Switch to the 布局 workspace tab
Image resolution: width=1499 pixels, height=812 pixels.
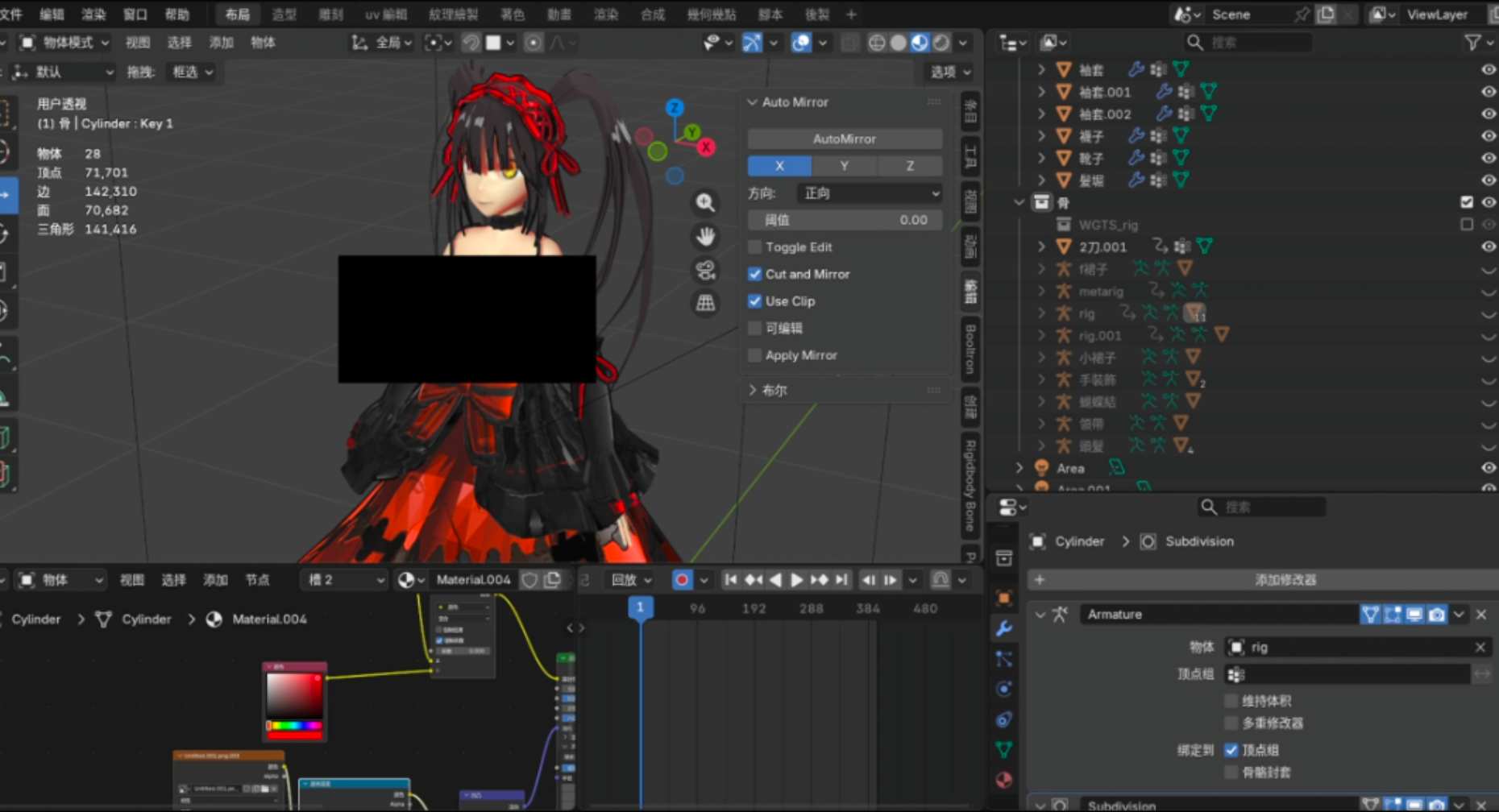click(x=237, y=14)
